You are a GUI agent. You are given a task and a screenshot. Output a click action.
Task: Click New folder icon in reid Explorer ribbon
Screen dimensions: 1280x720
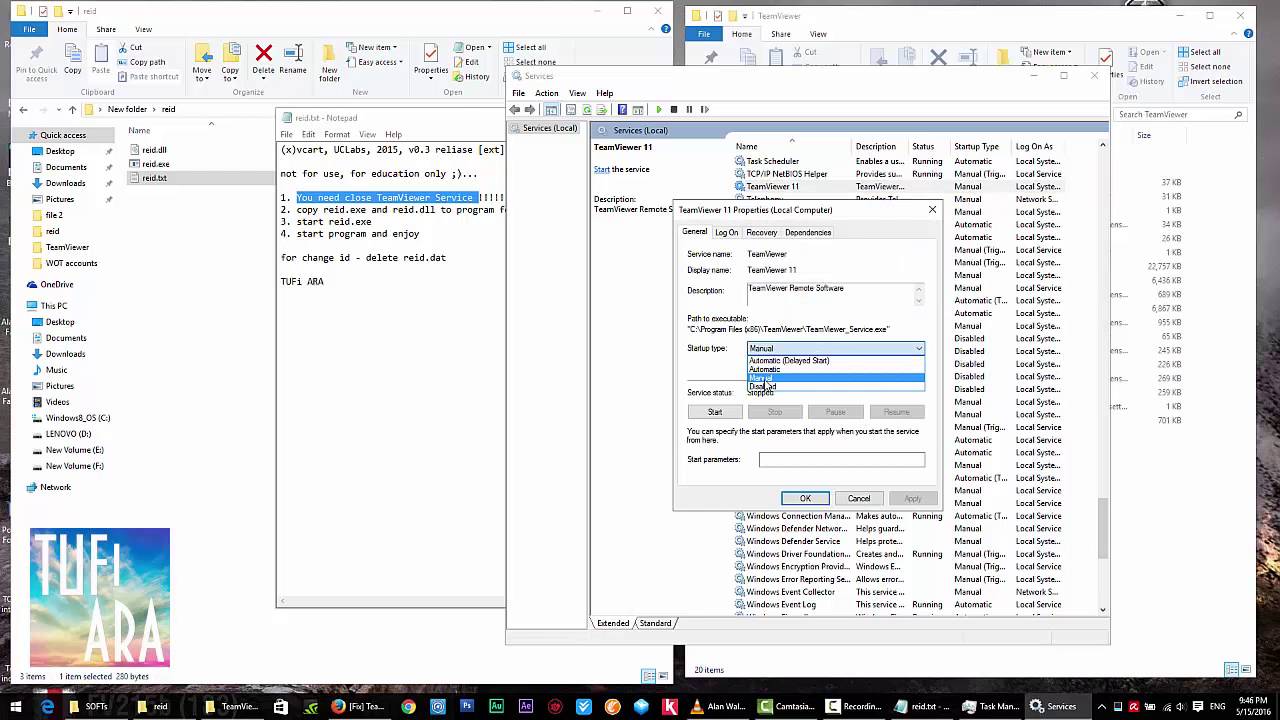click(329, 53)
